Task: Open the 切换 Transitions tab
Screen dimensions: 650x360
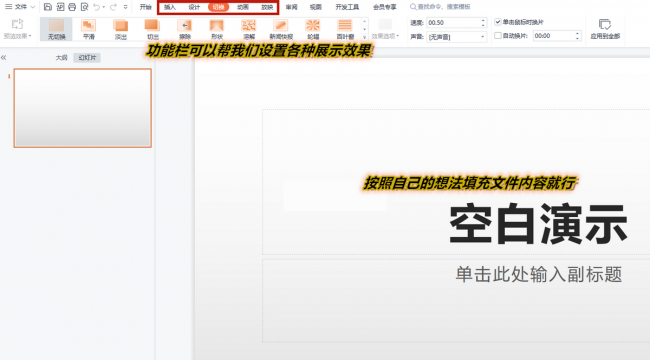Action: click(218, 7)
